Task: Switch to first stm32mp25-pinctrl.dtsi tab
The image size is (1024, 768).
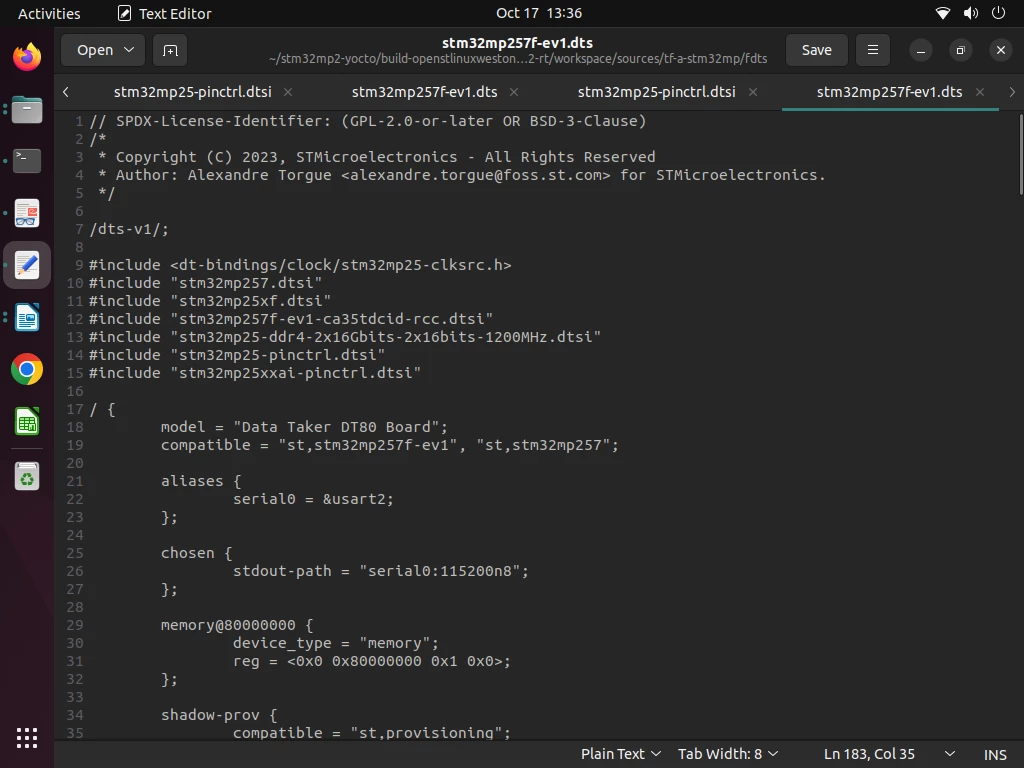Action: (x=193, y=92)
